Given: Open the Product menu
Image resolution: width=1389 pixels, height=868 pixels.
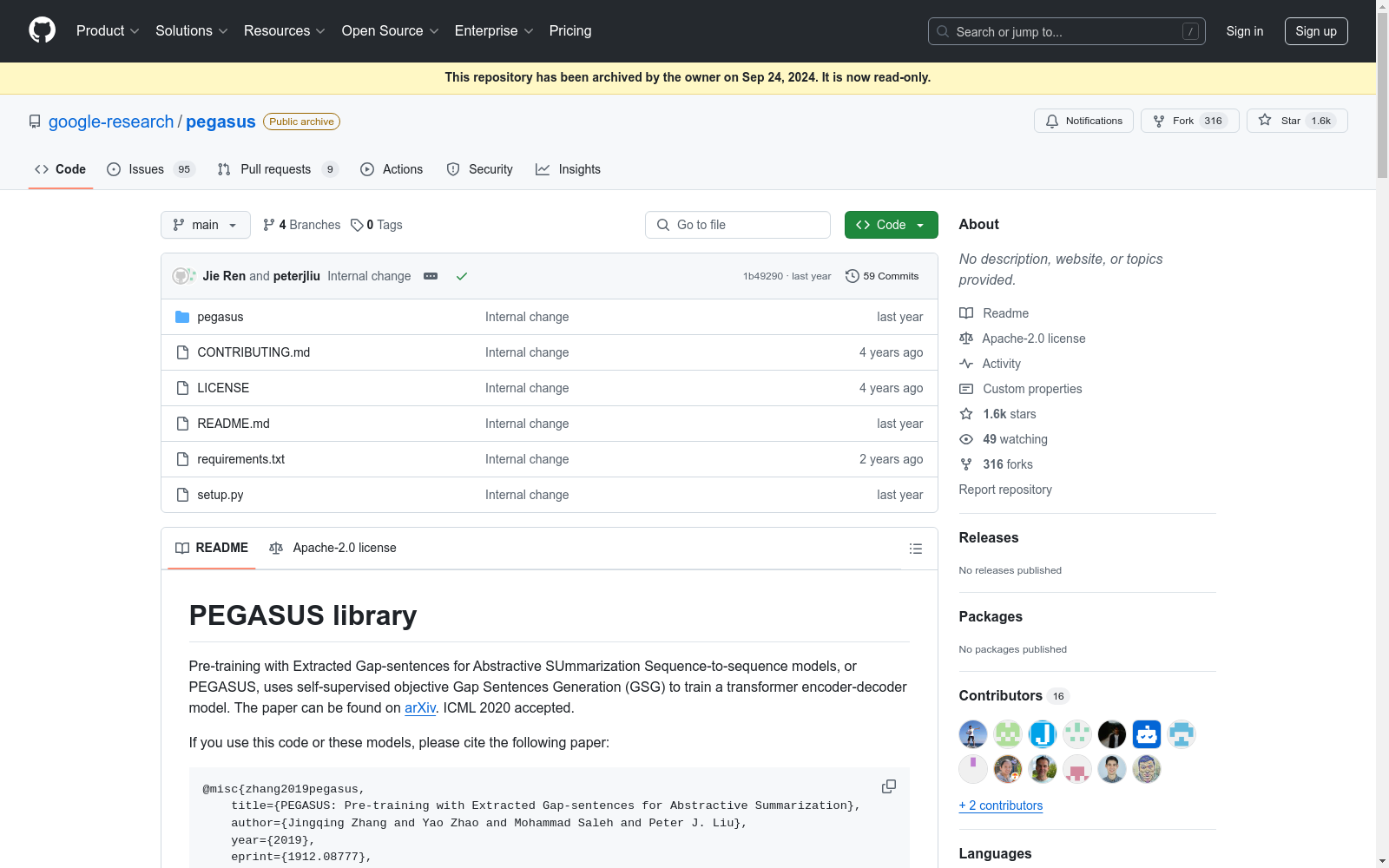Looking at the screenshot, I should tap(108, 31).
